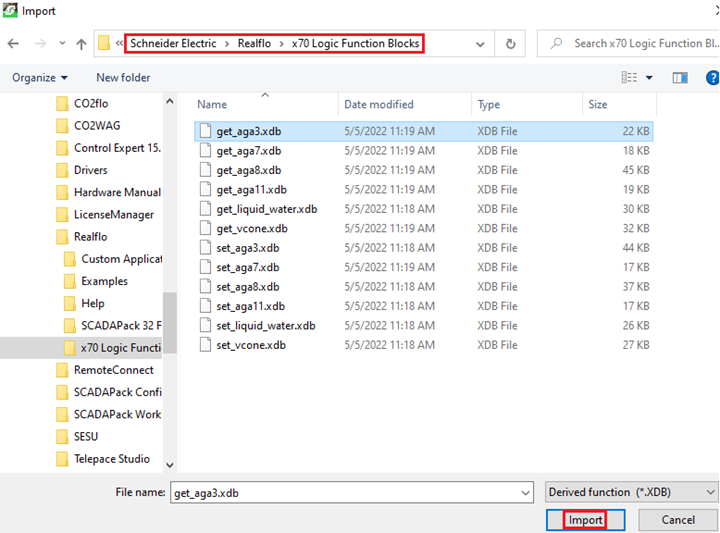Screen dimensions: 720x533
Task: Select the SCADAPack Workbench folder
Action: [108, 414]
